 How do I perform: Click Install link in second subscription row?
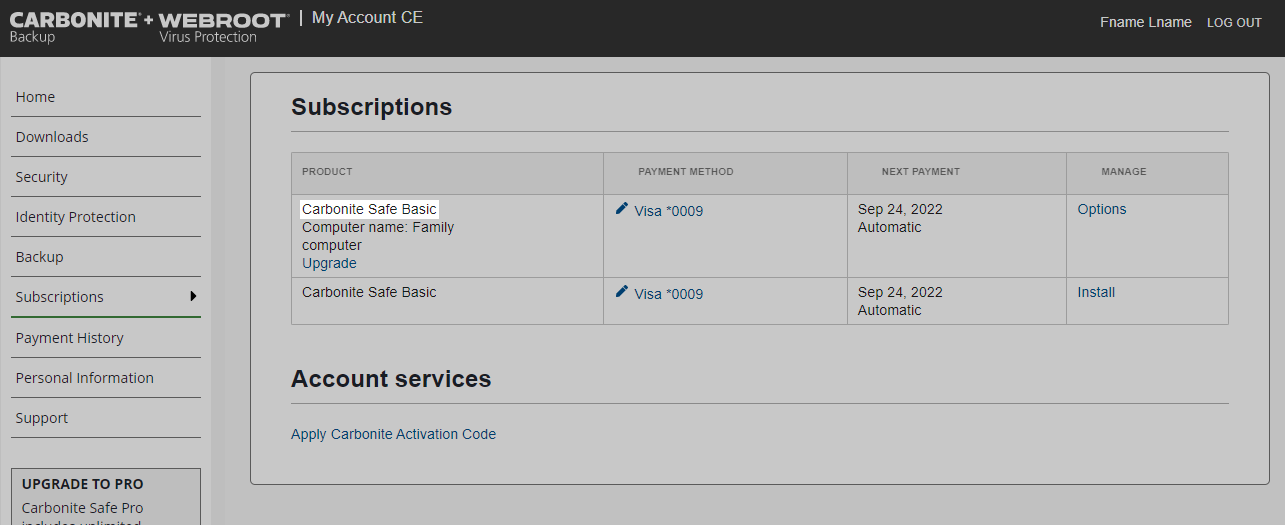(x=1096, y=292)
